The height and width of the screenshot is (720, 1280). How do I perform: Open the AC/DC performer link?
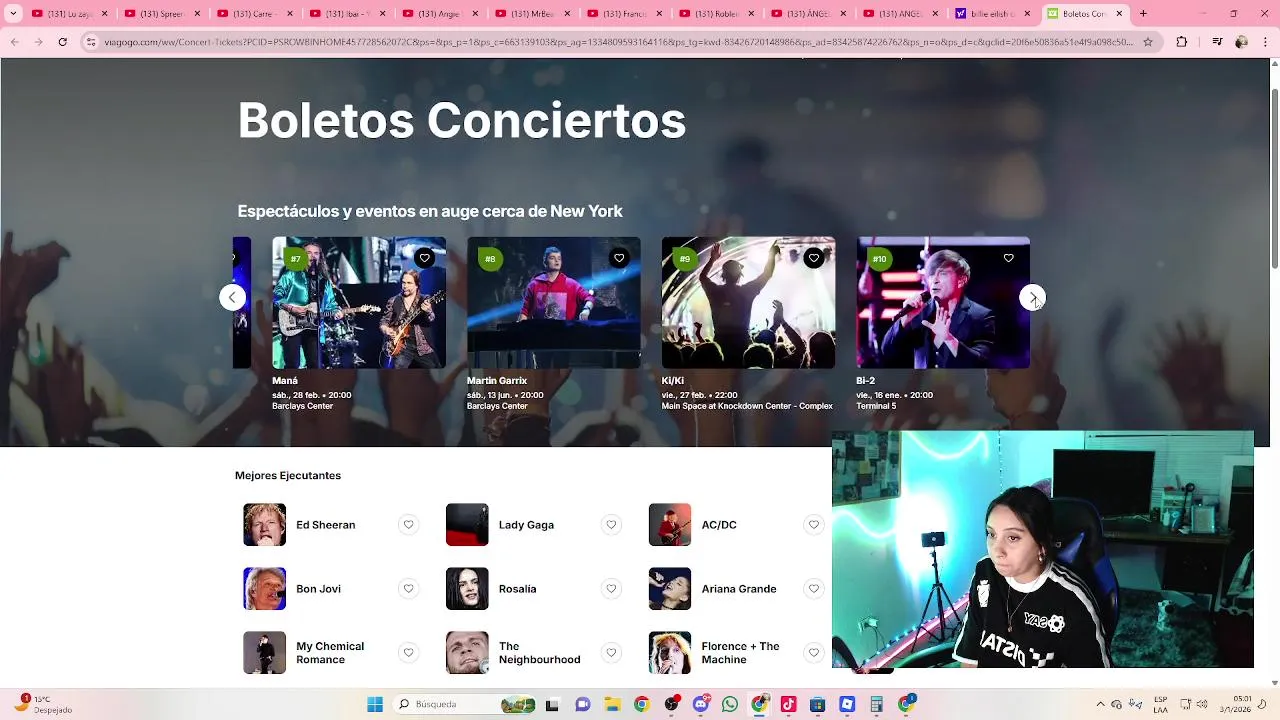[719, 525]
